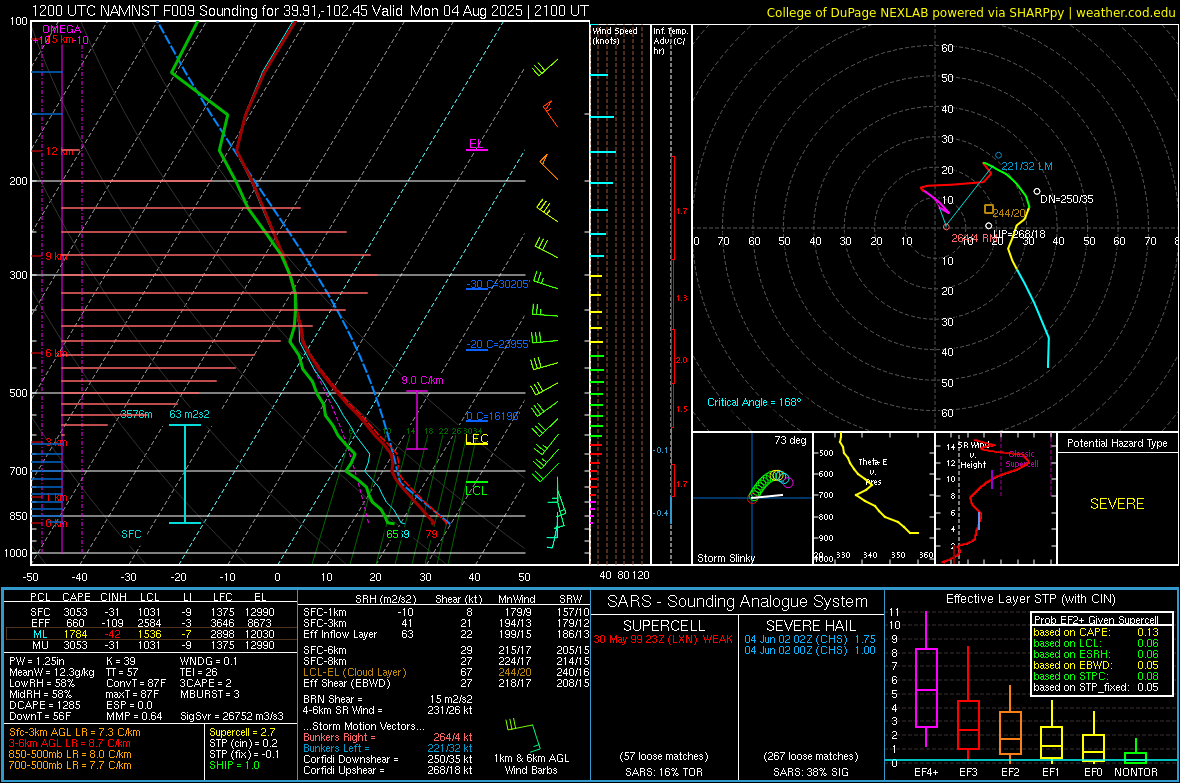Click the SARS: 16% TOR result
Viewport: 1180px width, 783px height.
click(x=664, y=772)
